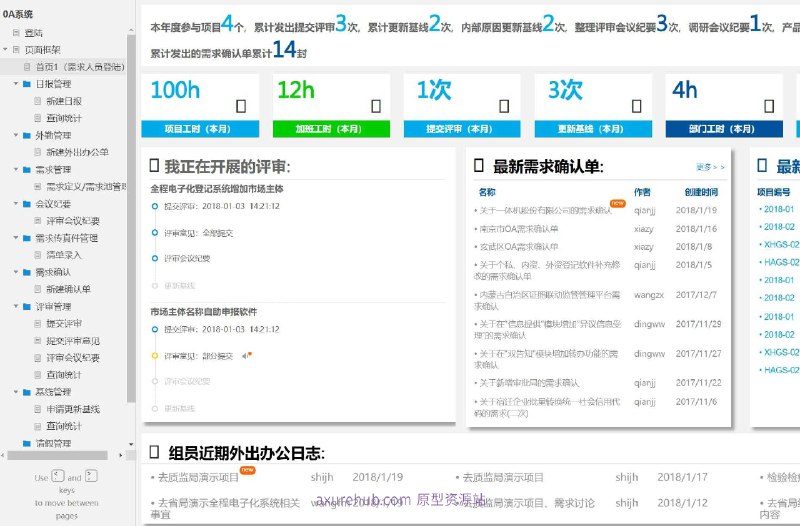The height and width of the screenshot is (526, 800).
Task: Open 需求定义/需求池管理 page in sidebar
Action: coord(86,186)
